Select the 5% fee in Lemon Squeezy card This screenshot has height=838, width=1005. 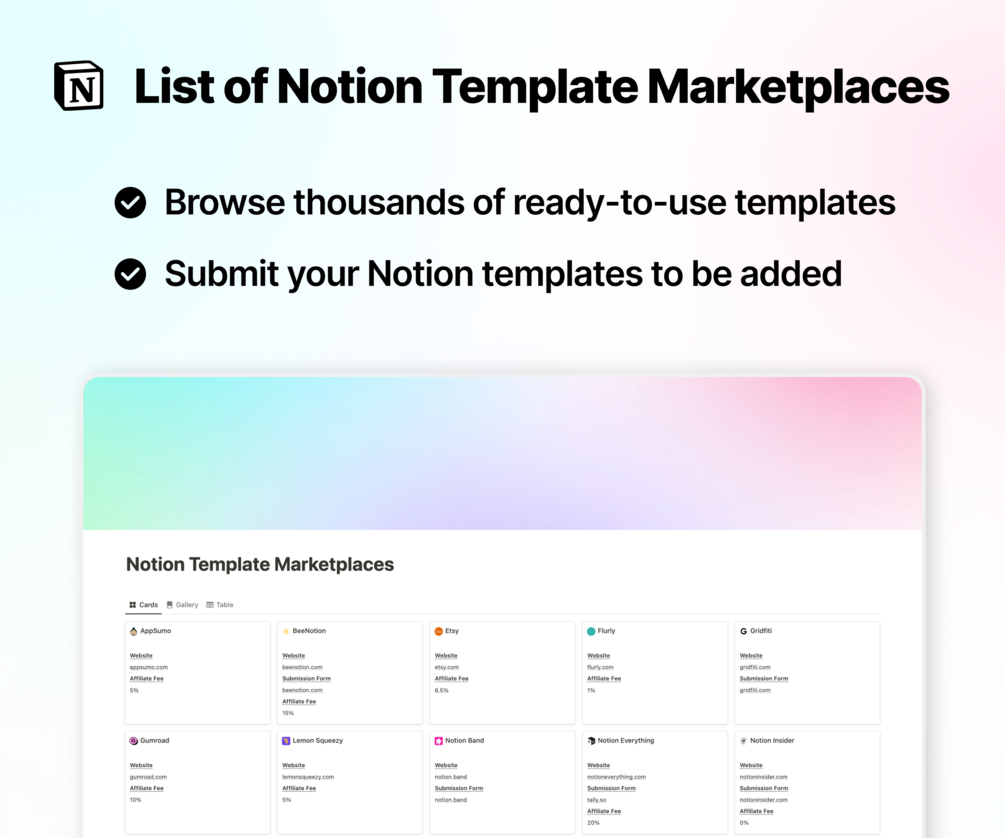(287, 800)
